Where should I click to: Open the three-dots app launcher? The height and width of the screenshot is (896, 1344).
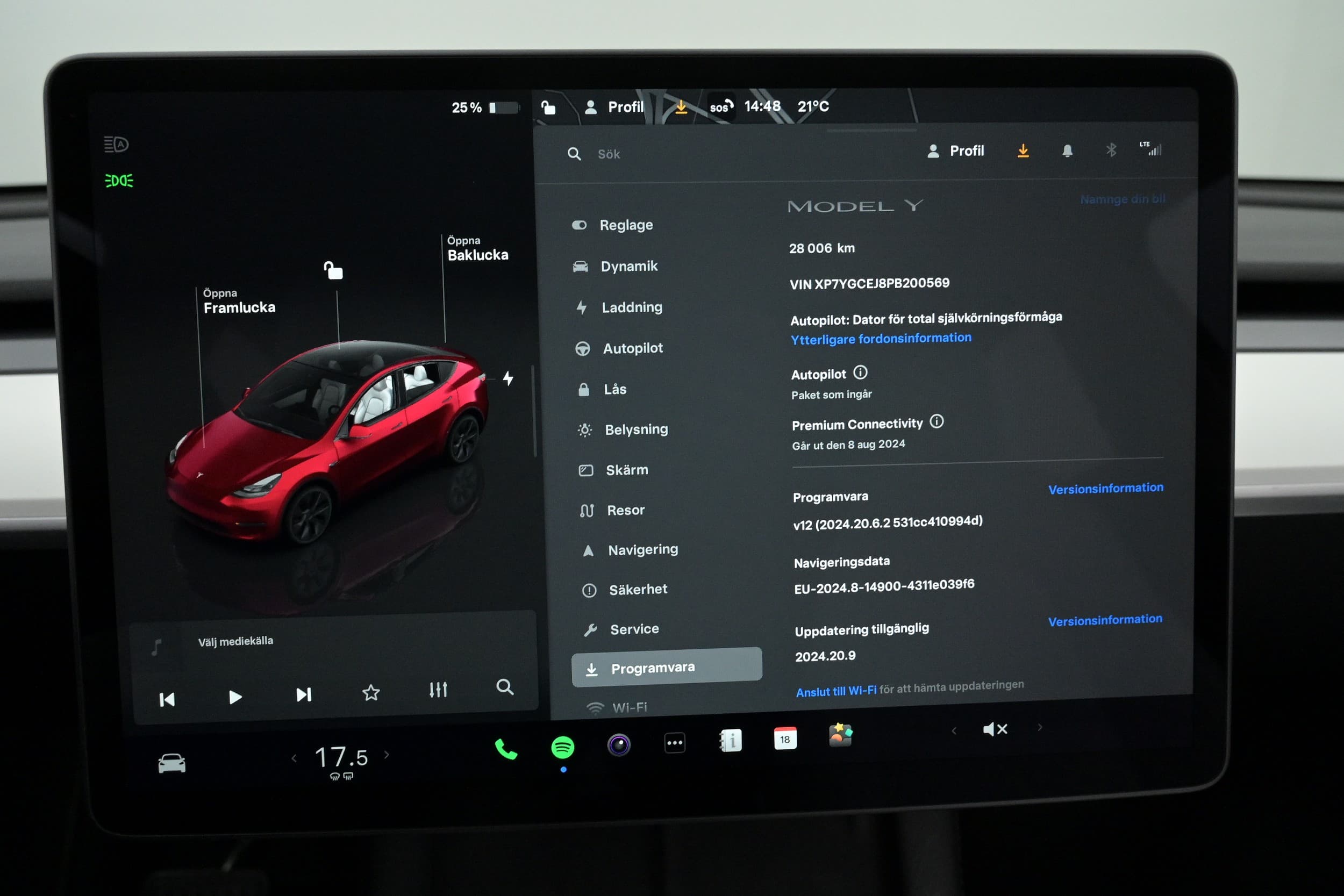[675, 743]
